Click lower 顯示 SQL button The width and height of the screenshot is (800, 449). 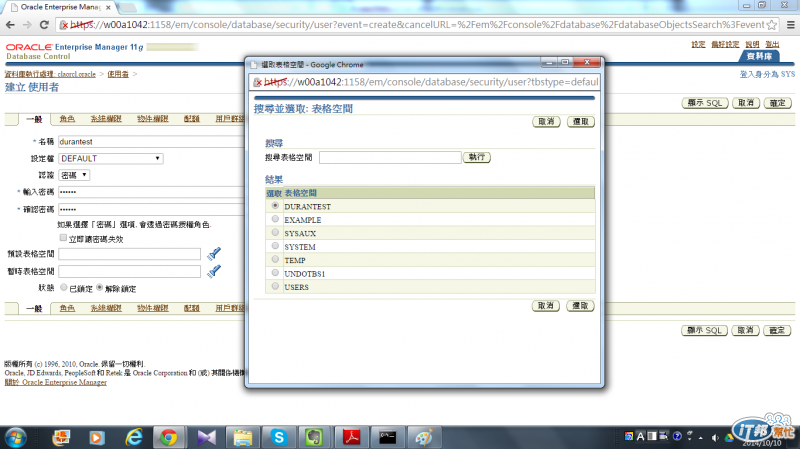[704, 330]
